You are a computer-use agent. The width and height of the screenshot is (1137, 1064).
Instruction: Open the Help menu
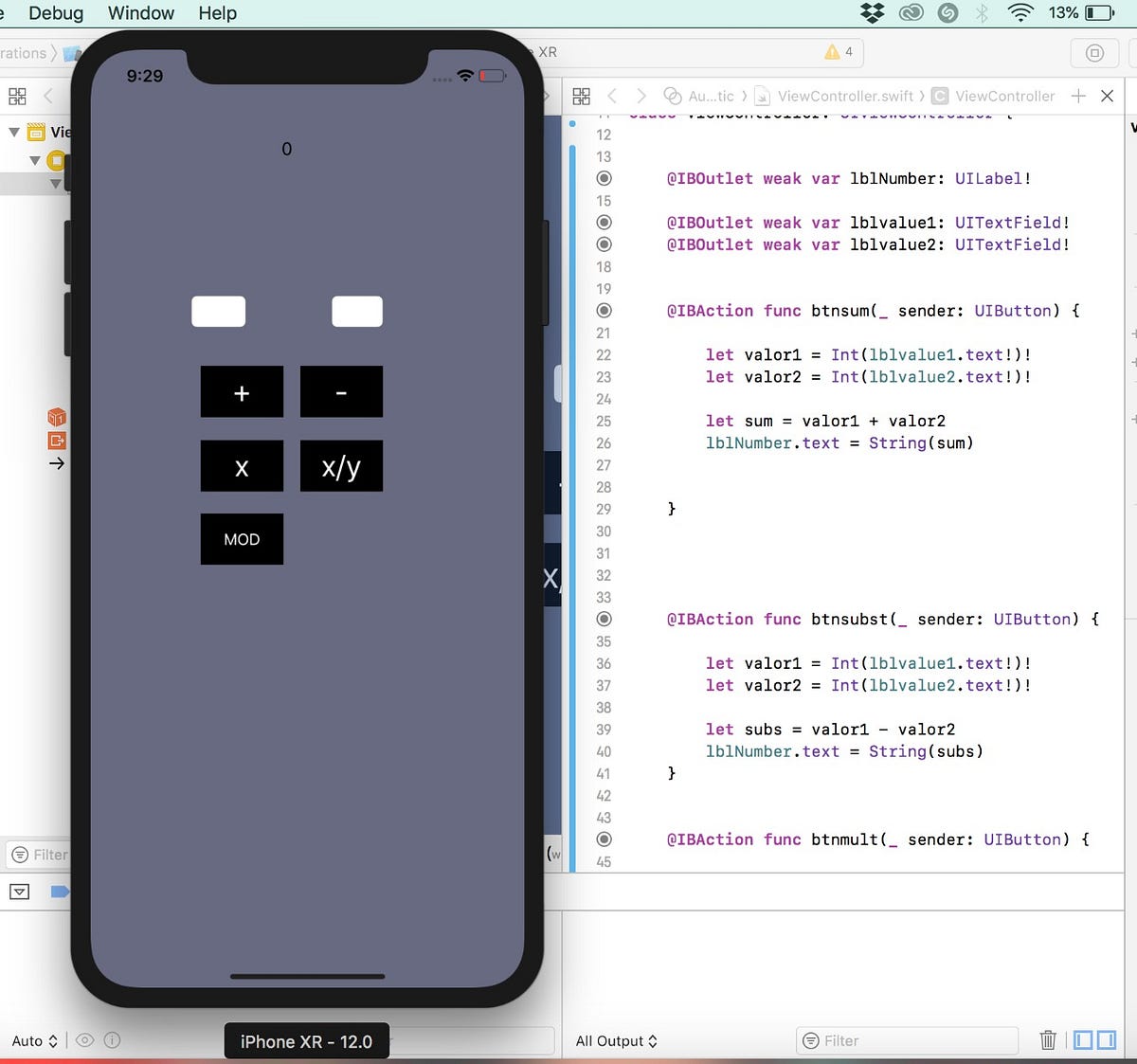[217, 13]
